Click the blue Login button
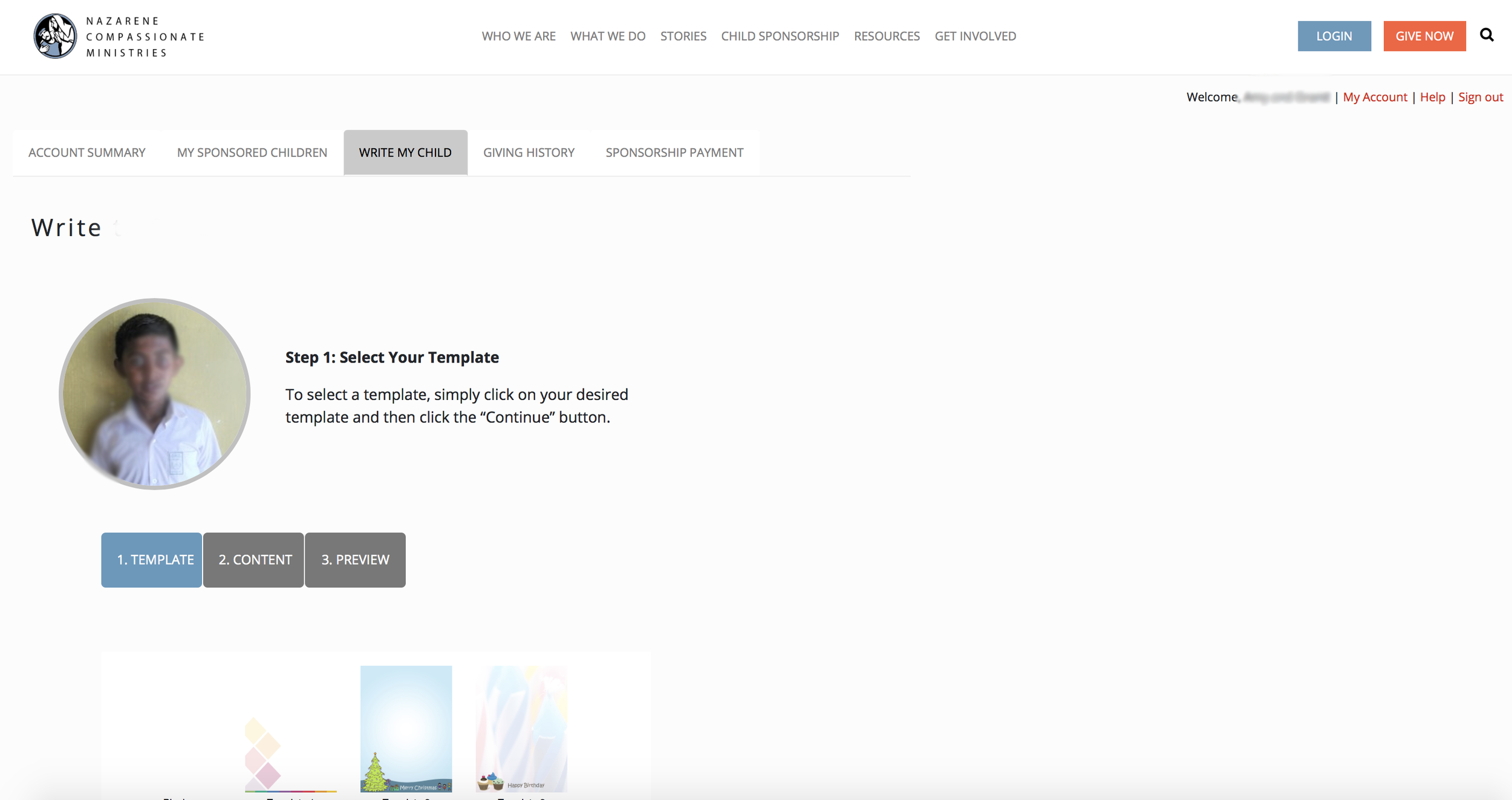The image size is (1512, 800). (1334, 36)
